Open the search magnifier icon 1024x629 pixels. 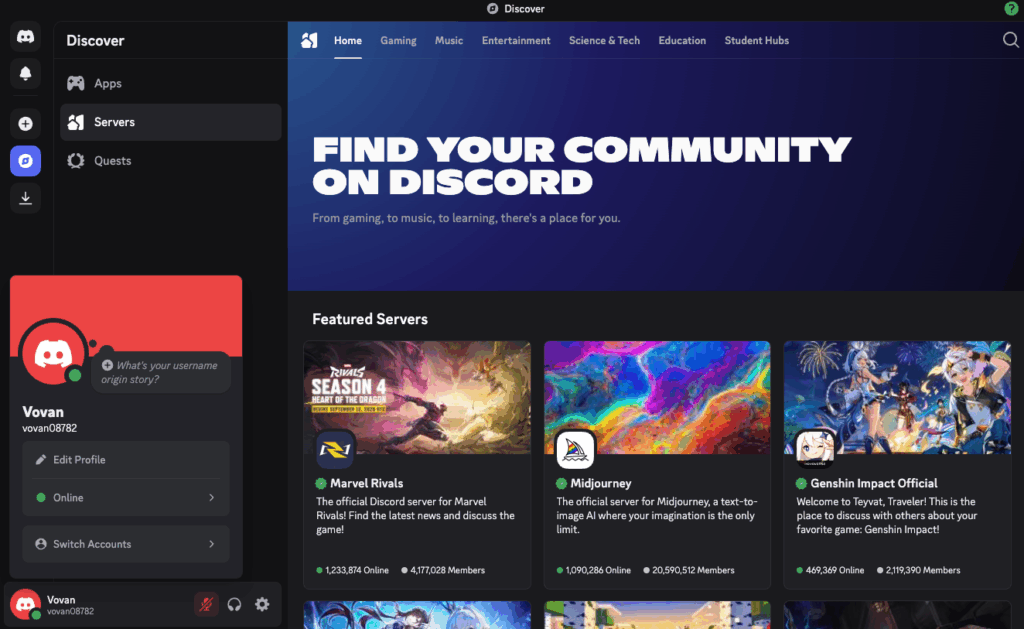1010,40
